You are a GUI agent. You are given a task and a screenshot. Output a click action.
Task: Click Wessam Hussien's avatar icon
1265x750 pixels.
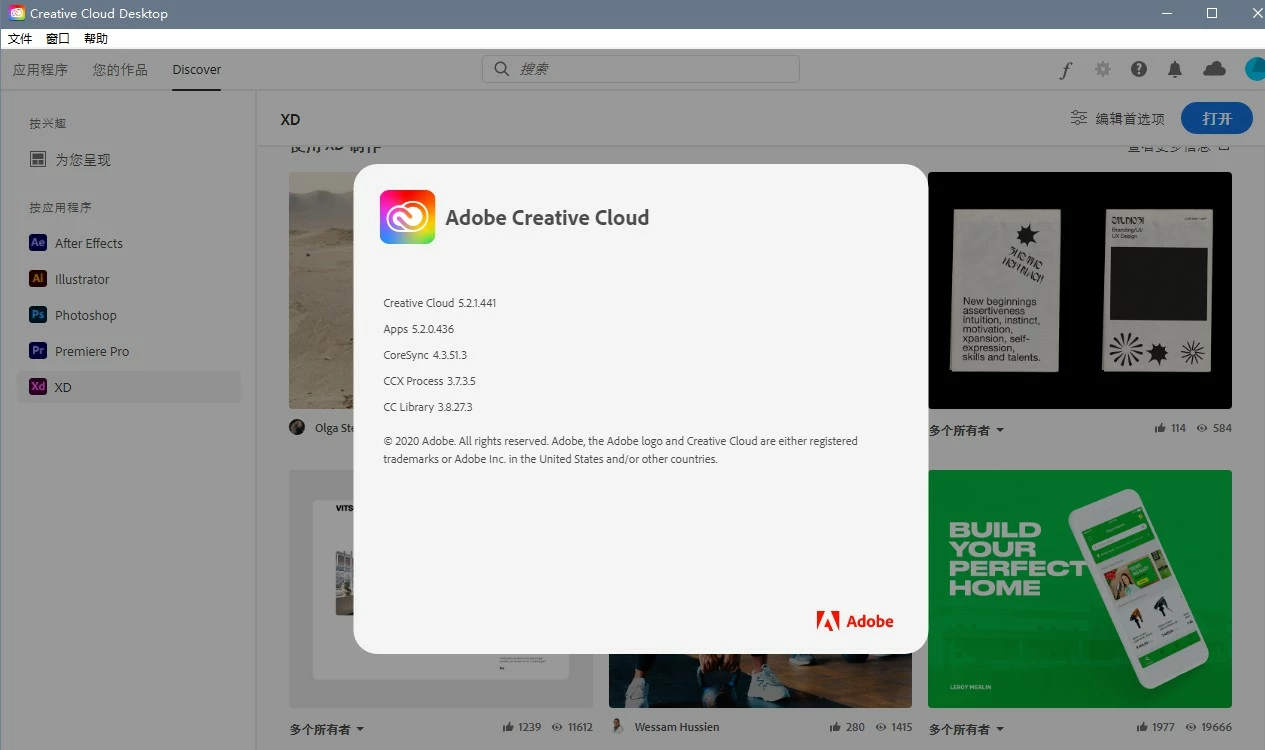point(618,727)
